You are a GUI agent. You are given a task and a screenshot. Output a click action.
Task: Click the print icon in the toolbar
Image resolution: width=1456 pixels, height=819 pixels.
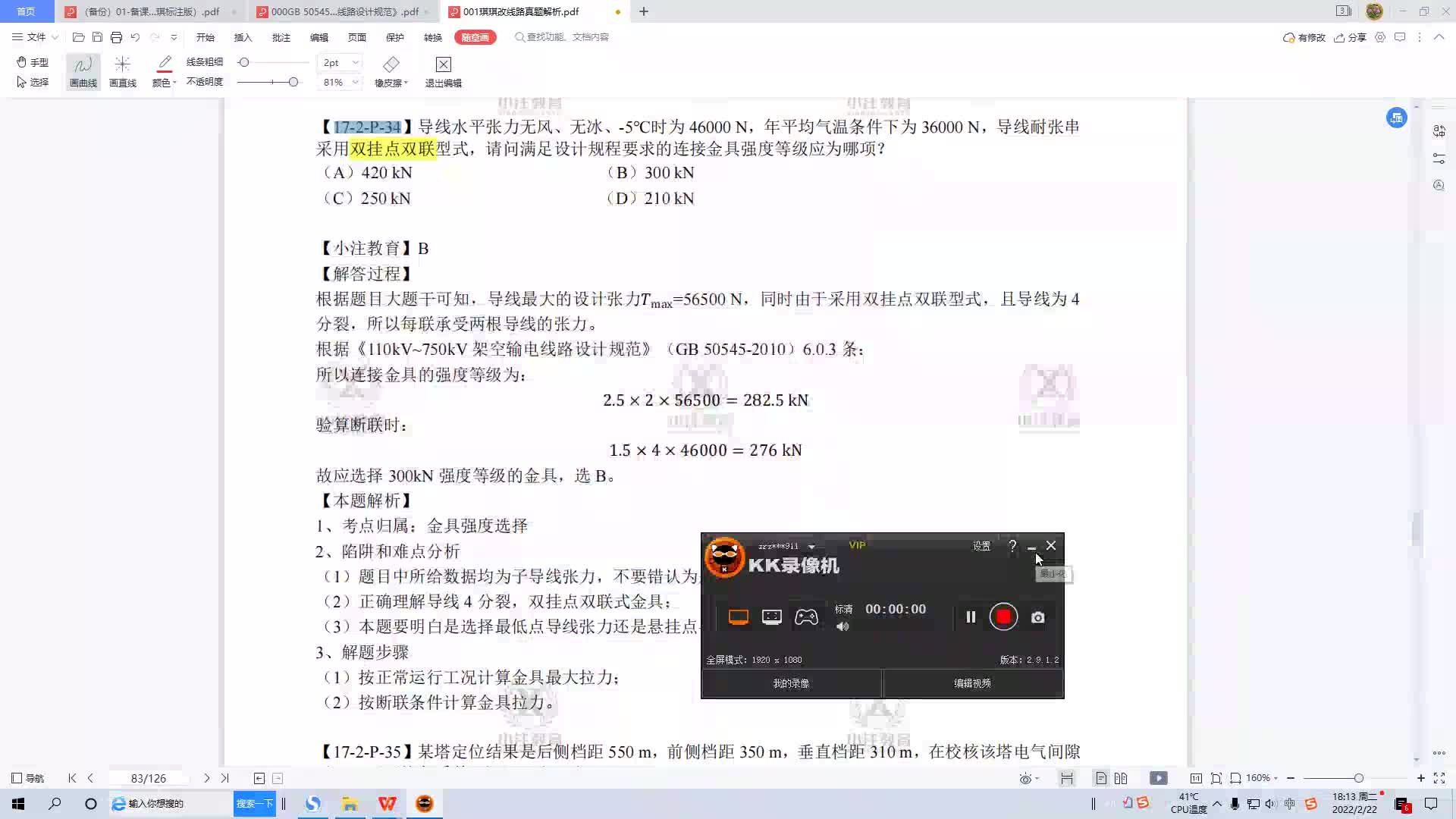(x=116, y=37)
